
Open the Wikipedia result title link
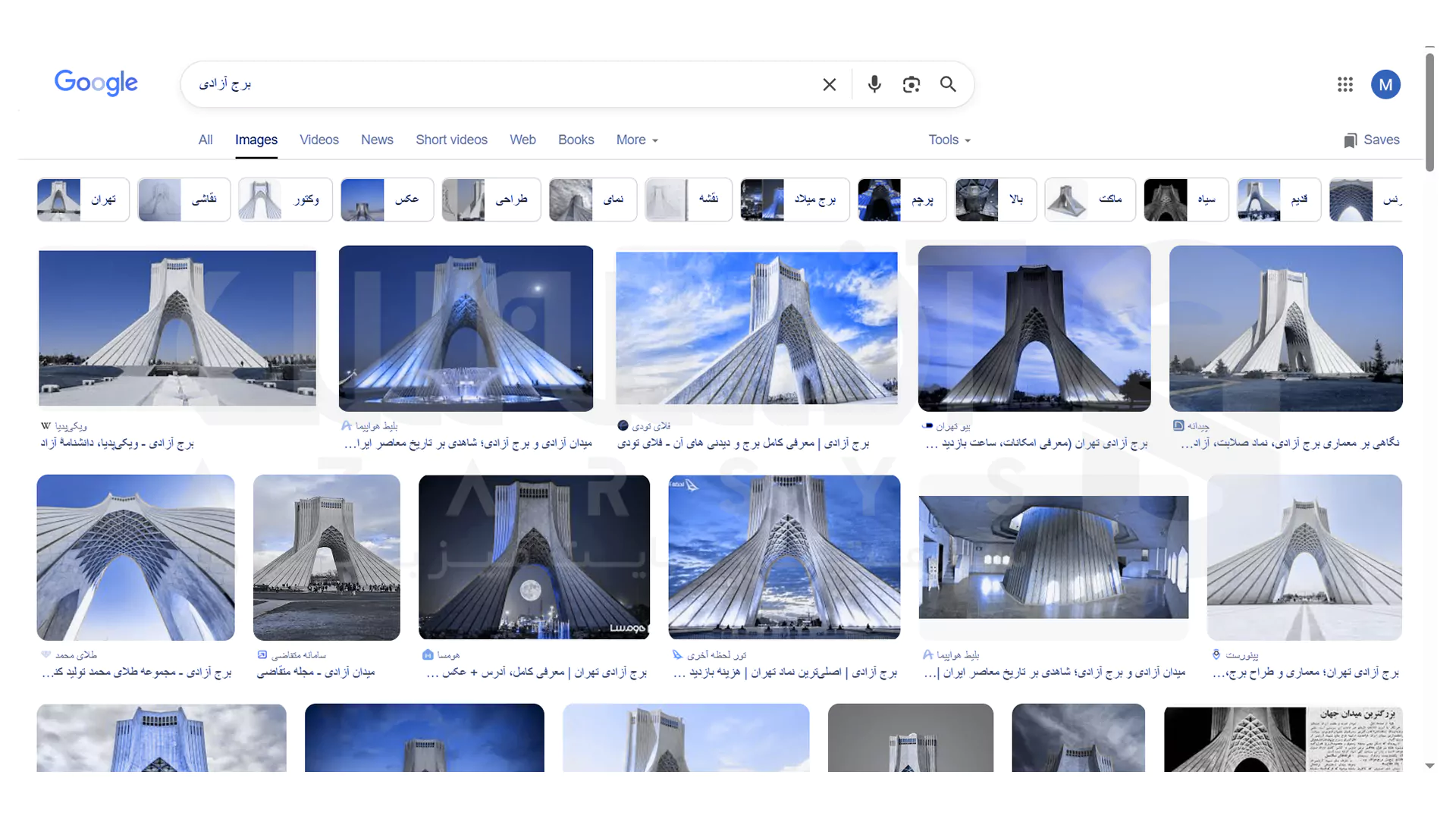click(118, 443)
